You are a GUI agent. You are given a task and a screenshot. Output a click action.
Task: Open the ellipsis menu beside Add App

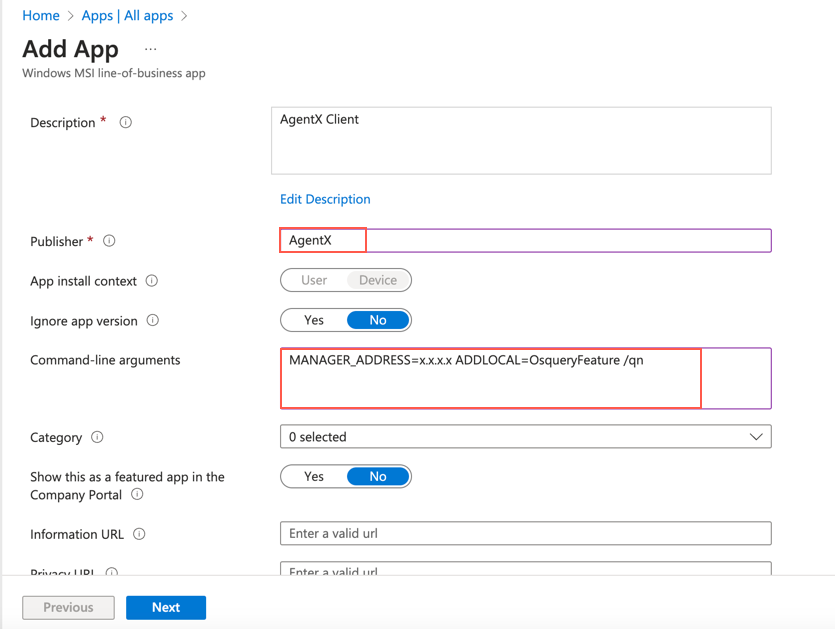pos(151,49)
